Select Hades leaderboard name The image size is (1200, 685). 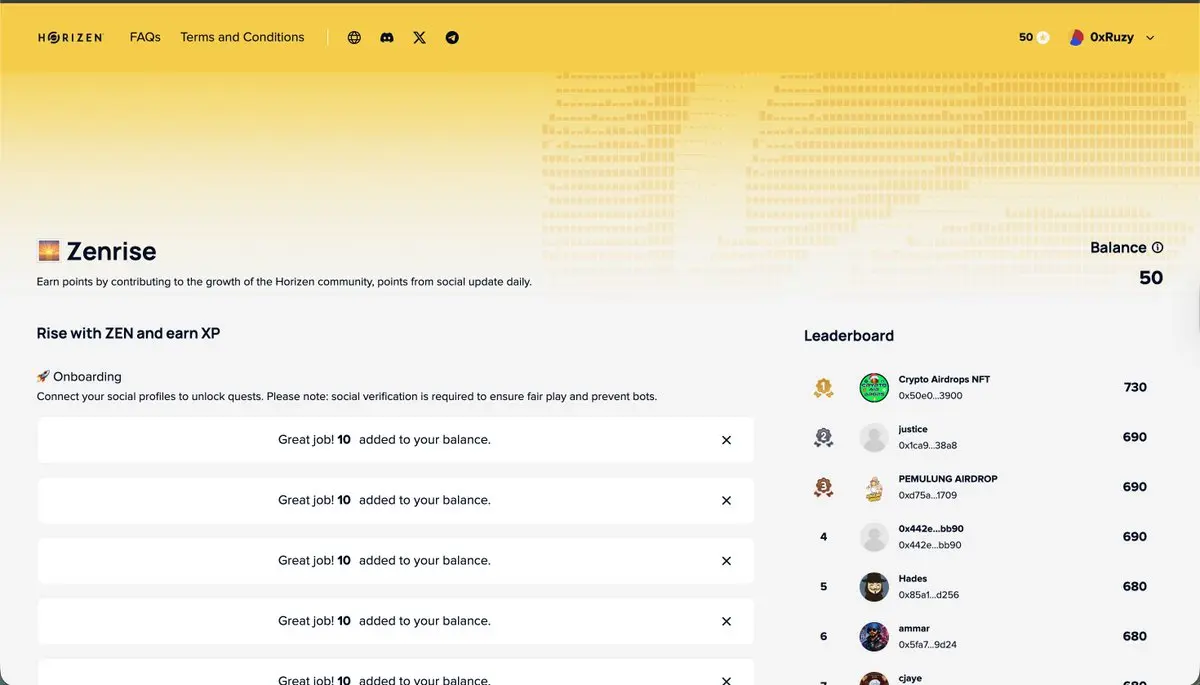pyautogui.click(x=913, y=579)
